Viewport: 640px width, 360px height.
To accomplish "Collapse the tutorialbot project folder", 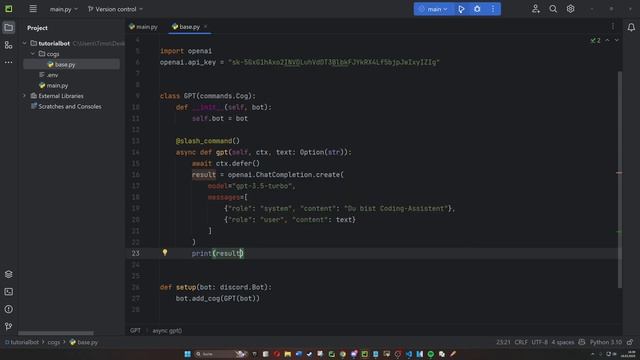I will pyautogui.click(x=24, y=43).
